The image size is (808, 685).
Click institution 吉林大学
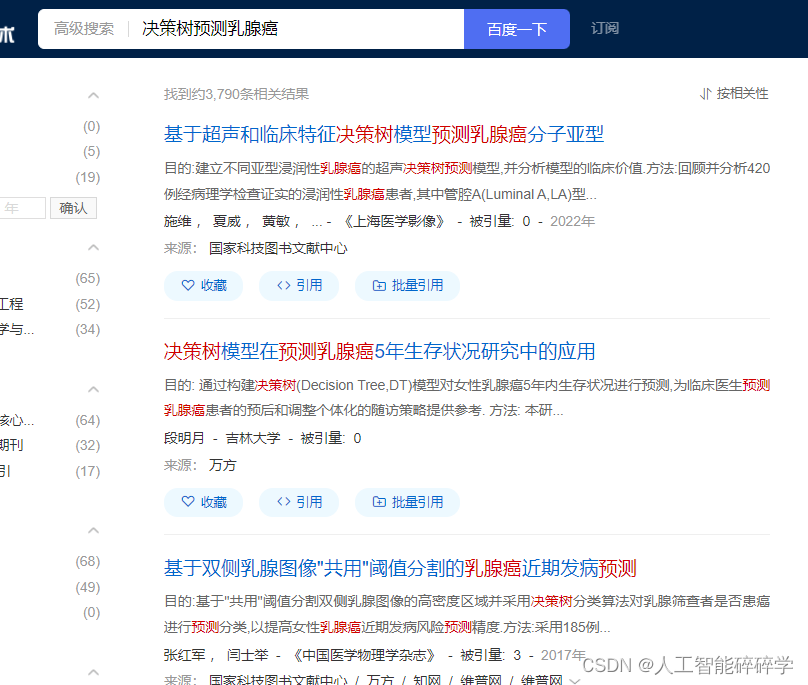click(253, 438)
